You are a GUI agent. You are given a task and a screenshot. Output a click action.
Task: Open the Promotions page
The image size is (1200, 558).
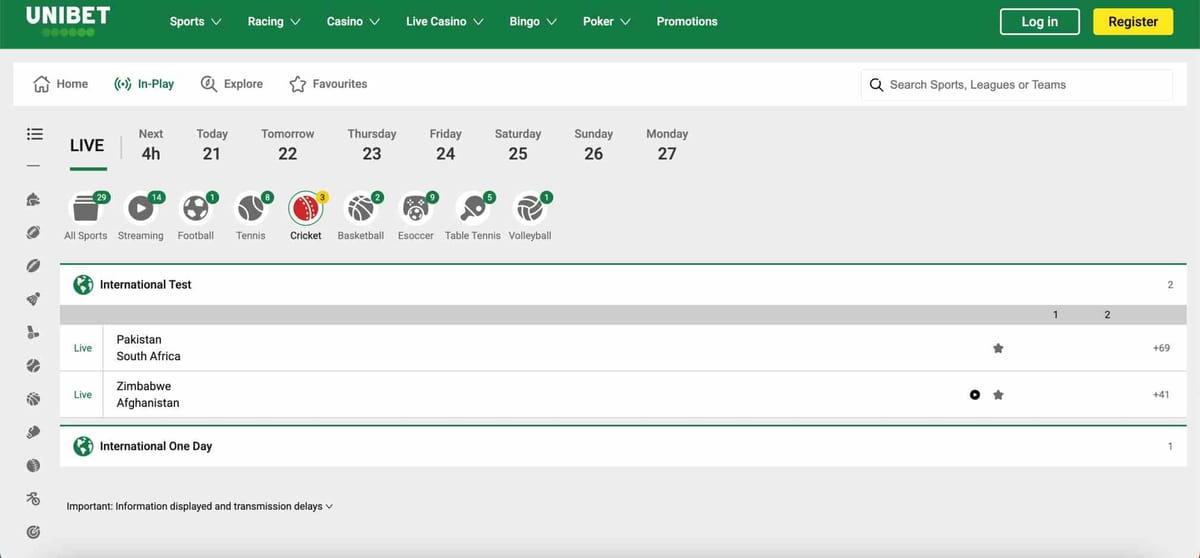(687, 21)
